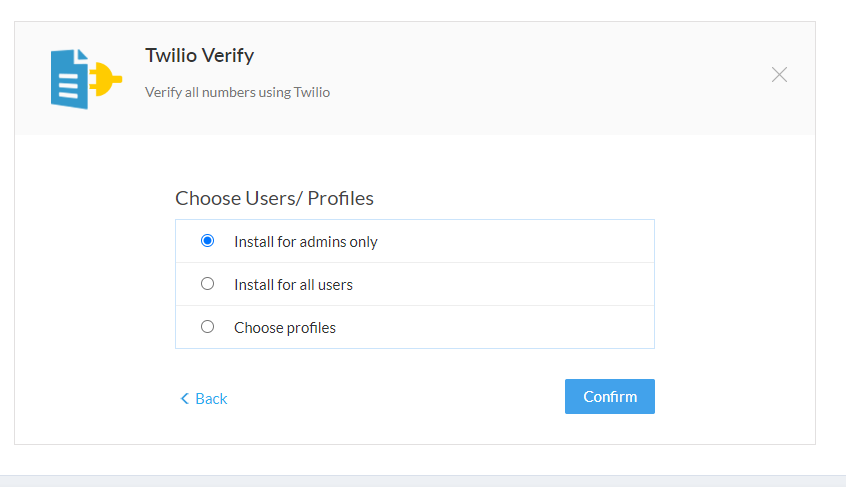Click the 'Choose Users/ Profiles' heading
Viewport: 846px width, 487px height.
274,198
